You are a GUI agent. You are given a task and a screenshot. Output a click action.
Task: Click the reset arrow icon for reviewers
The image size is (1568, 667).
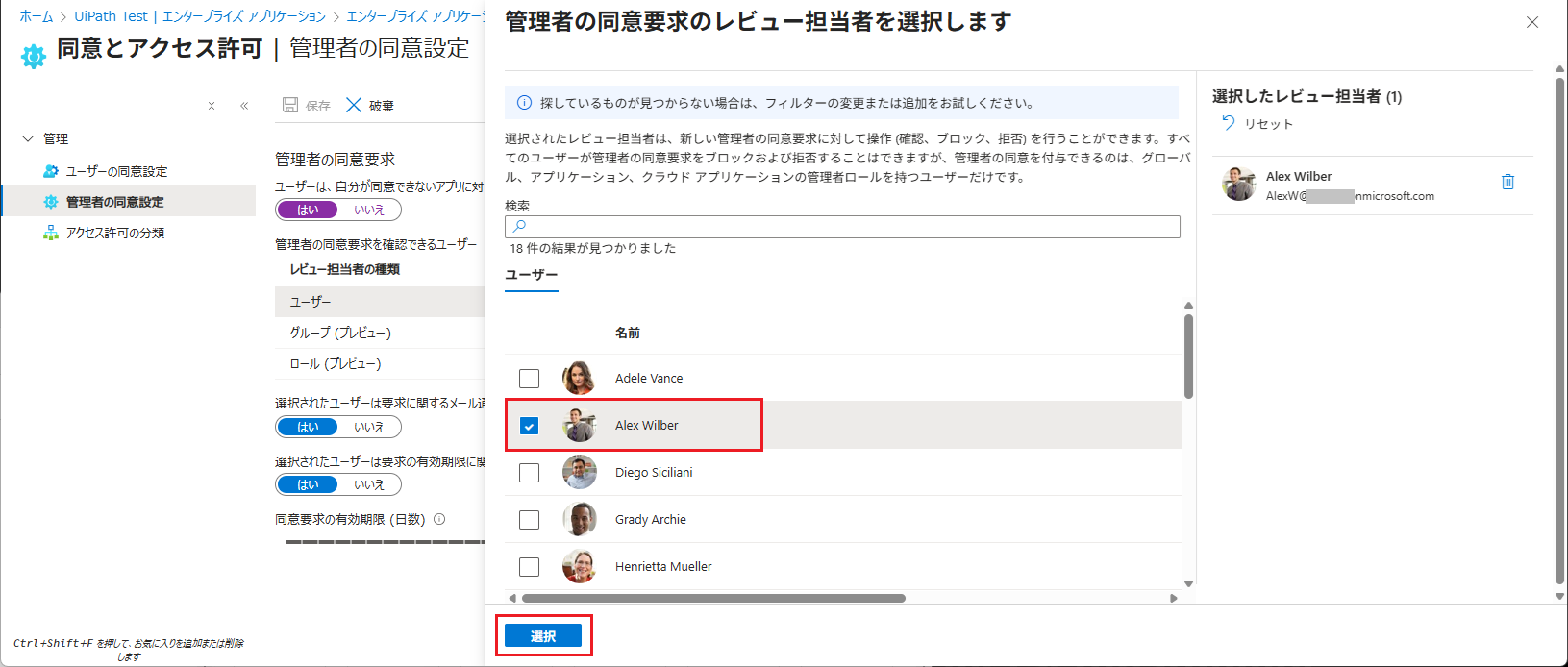(1228, 122)
